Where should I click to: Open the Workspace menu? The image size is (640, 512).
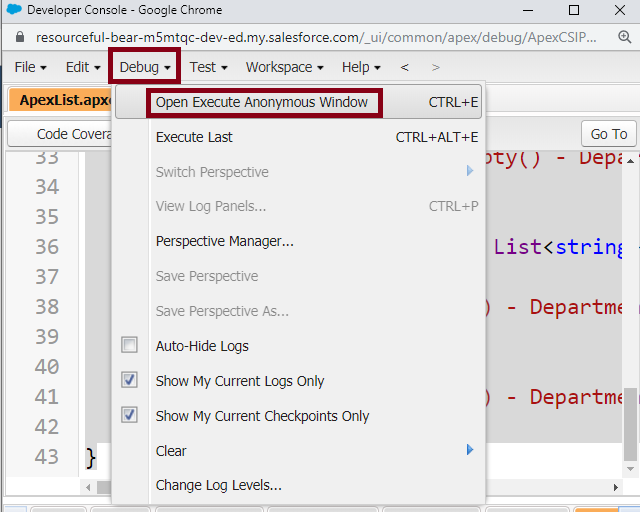[x=284, y=67]
